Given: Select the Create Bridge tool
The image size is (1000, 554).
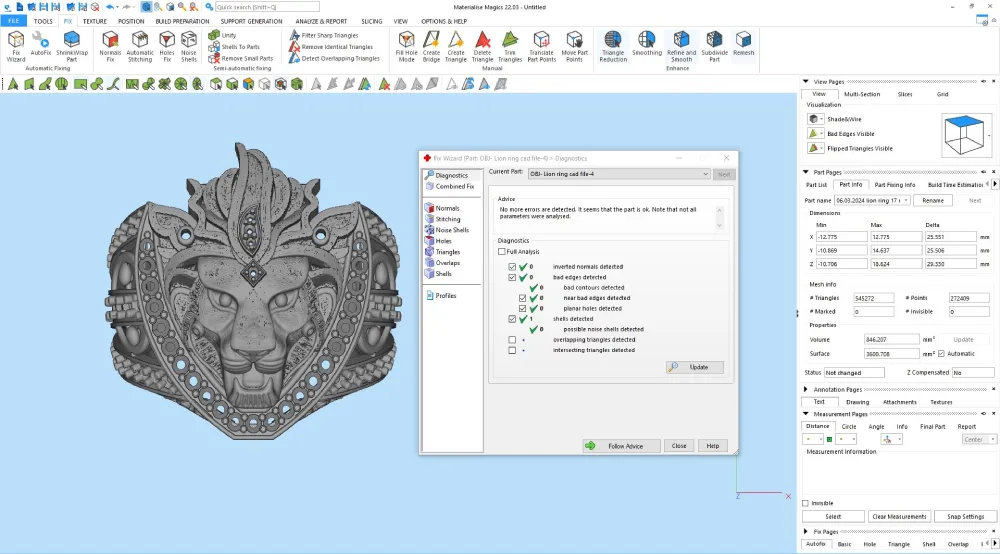Looking at the screenshot, I should point(431,46).
